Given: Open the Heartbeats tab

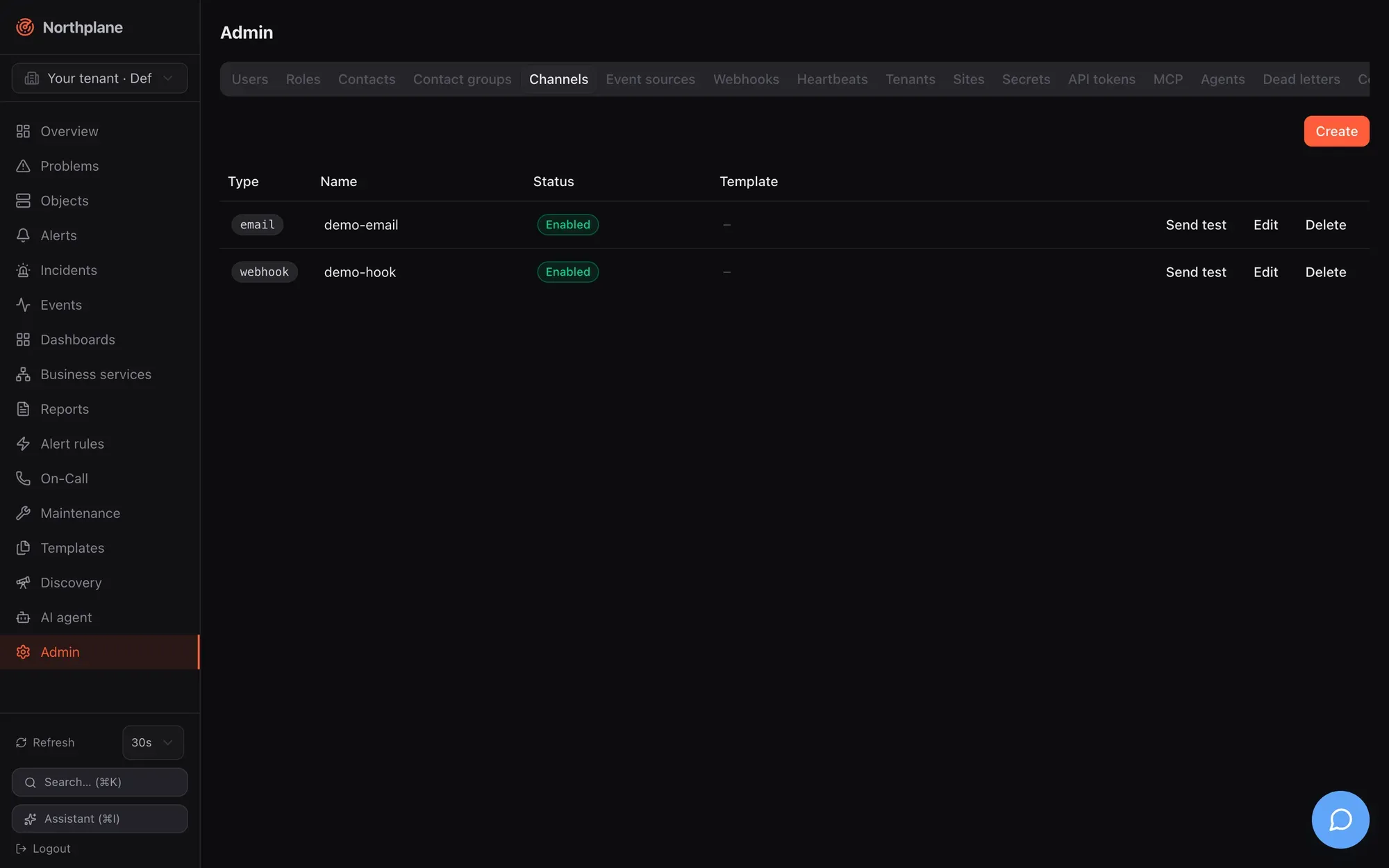Looking at the screenshot, I should [x=832, y=79].
